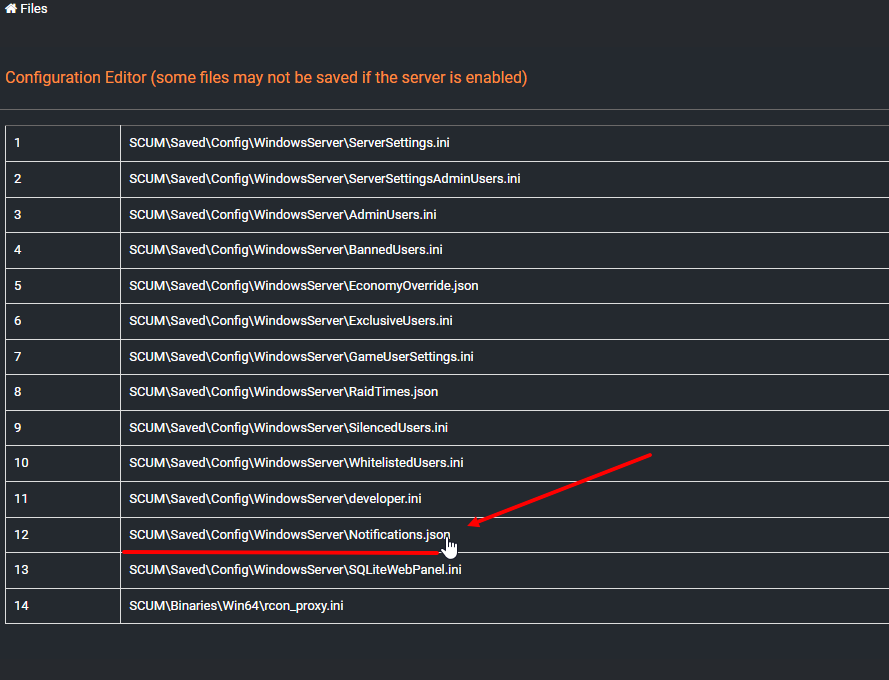Image resolution: width=889 pixels, height=680 pixels.
Task: Open the SilencedUsers.ini file
Action: pos(288,428)
